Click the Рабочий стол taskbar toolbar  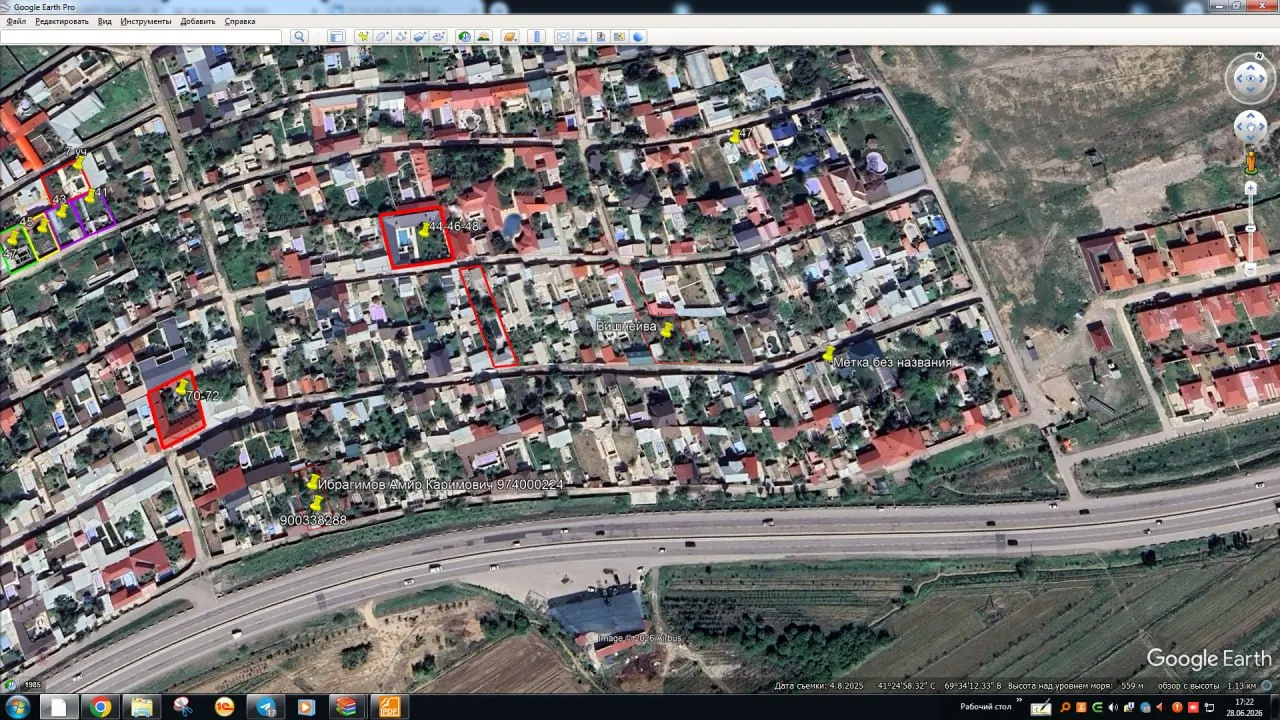pos(984,707)
